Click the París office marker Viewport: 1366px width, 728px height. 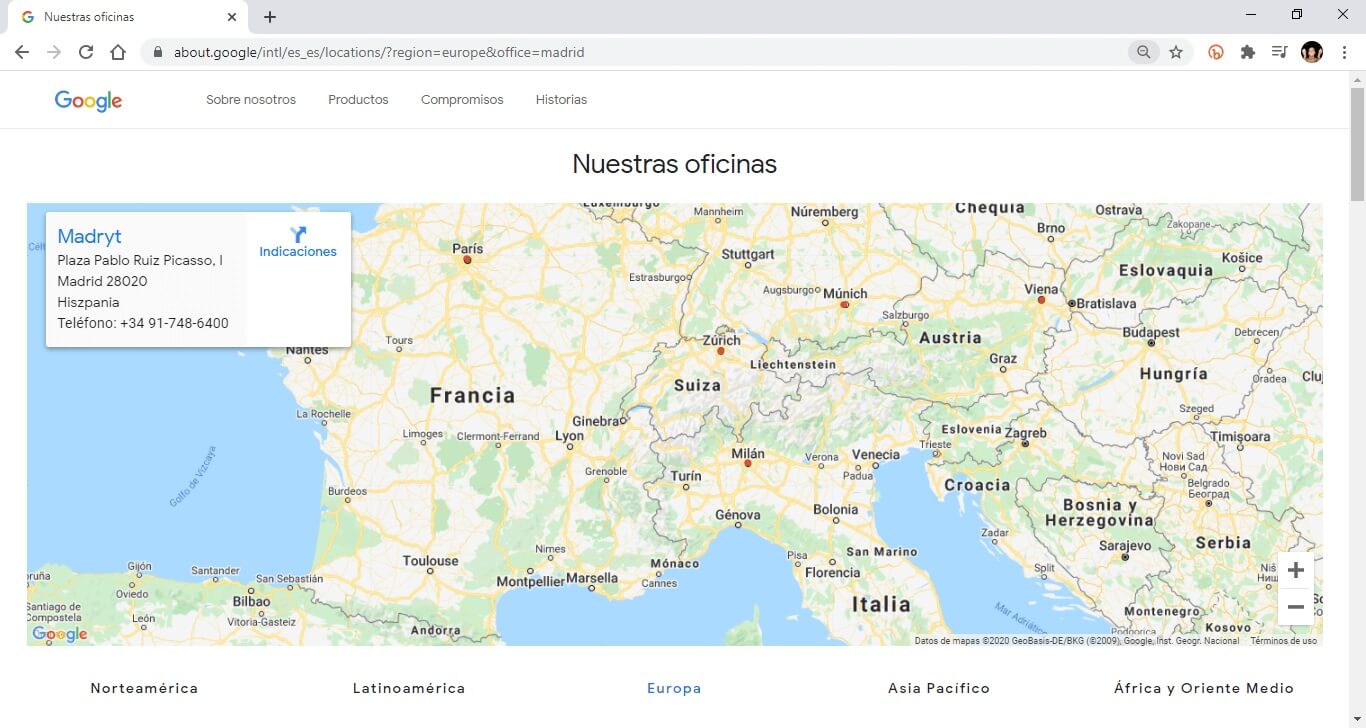click(x=467, y=260)
